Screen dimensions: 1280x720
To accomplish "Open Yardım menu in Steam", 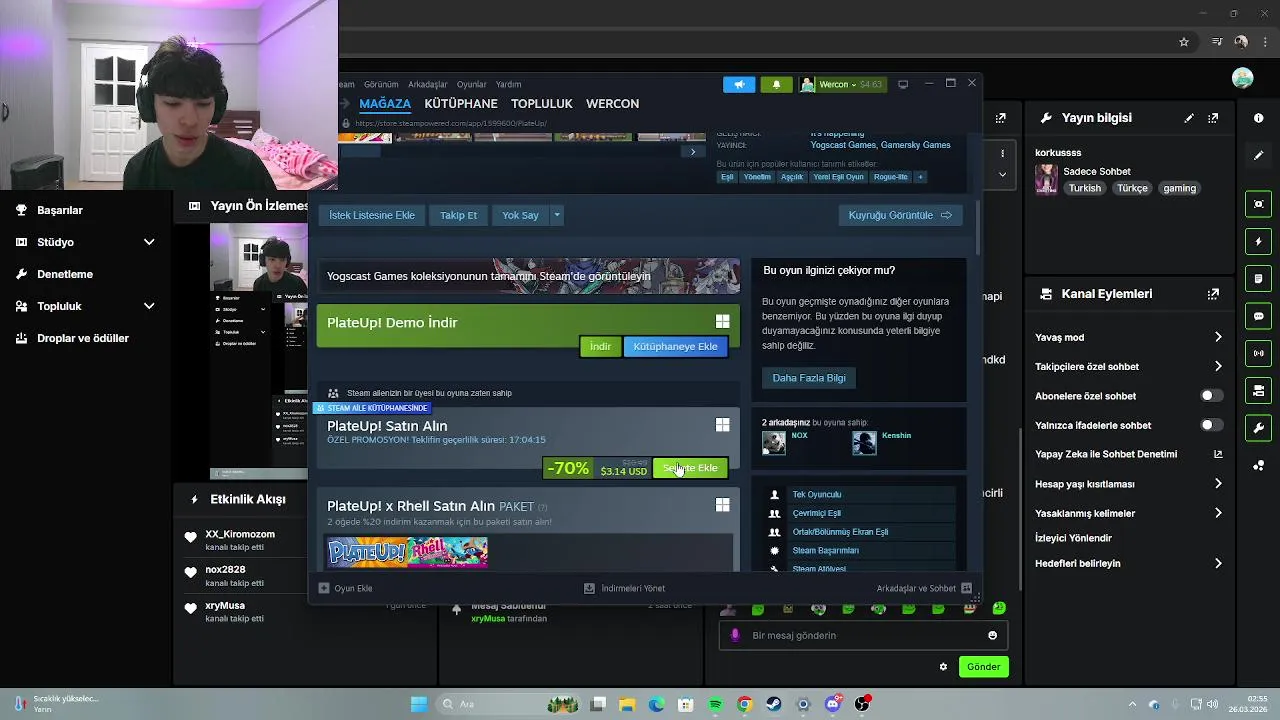I will pos(509,84).
